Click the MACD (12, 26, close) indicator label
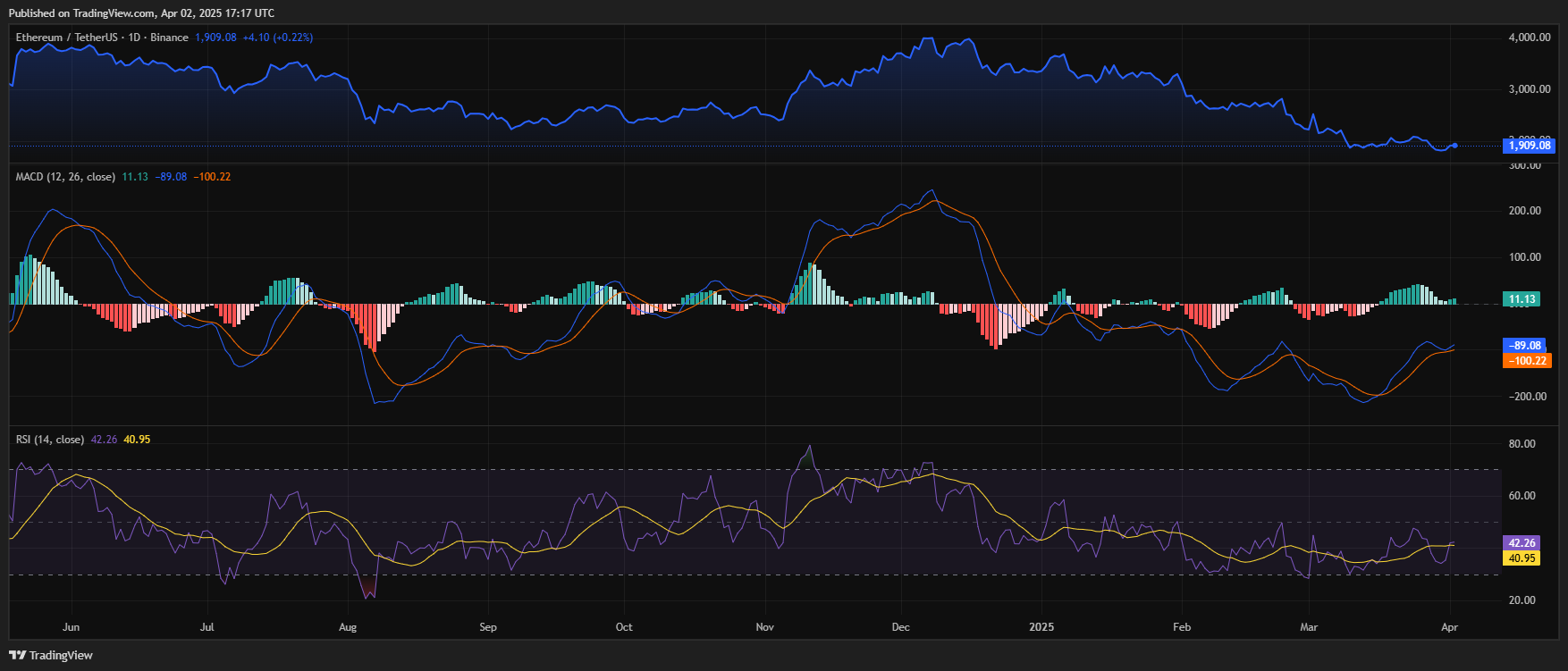Screen dimensions: 1568x671 pyautogui.click(x=65, y=177)
